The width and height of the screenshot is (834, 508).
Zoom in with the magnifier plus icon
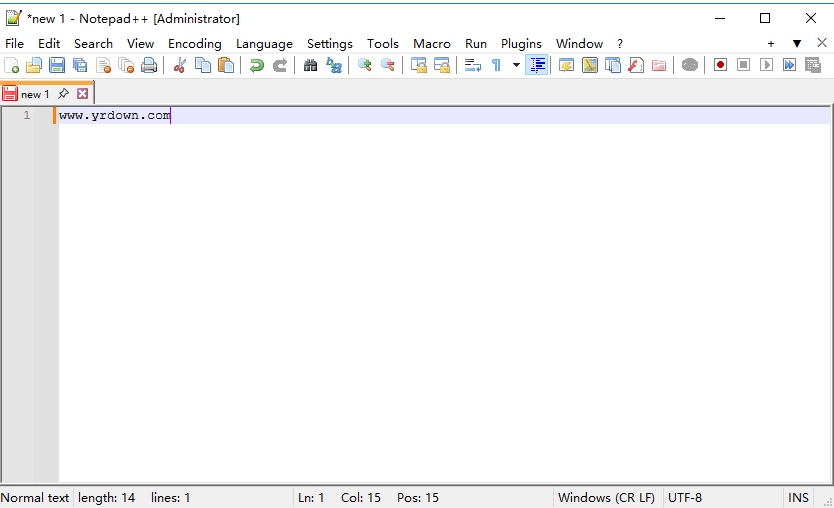click(365, 65)
